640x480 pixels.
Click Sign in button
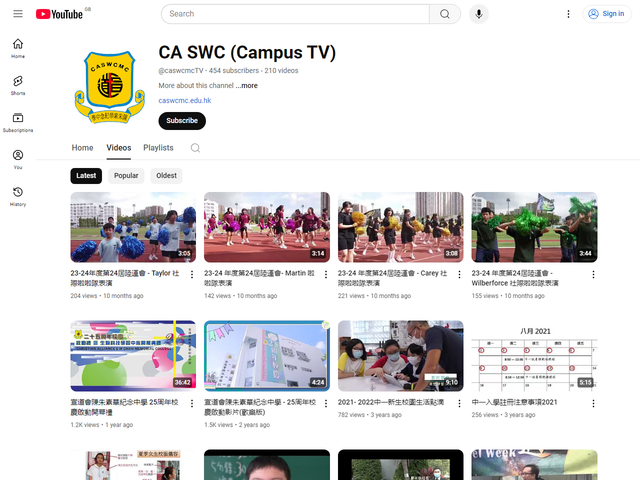(606, 14)
